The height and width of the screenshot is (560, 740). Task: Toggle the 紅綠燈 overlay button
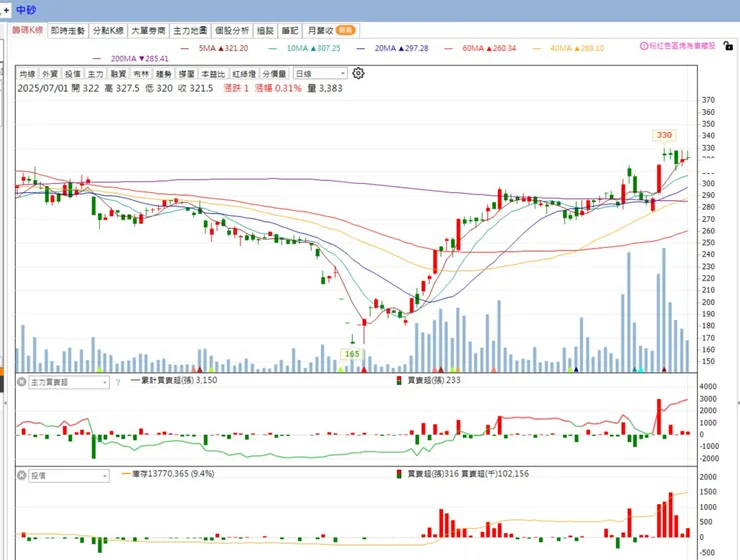pos(244,74)
